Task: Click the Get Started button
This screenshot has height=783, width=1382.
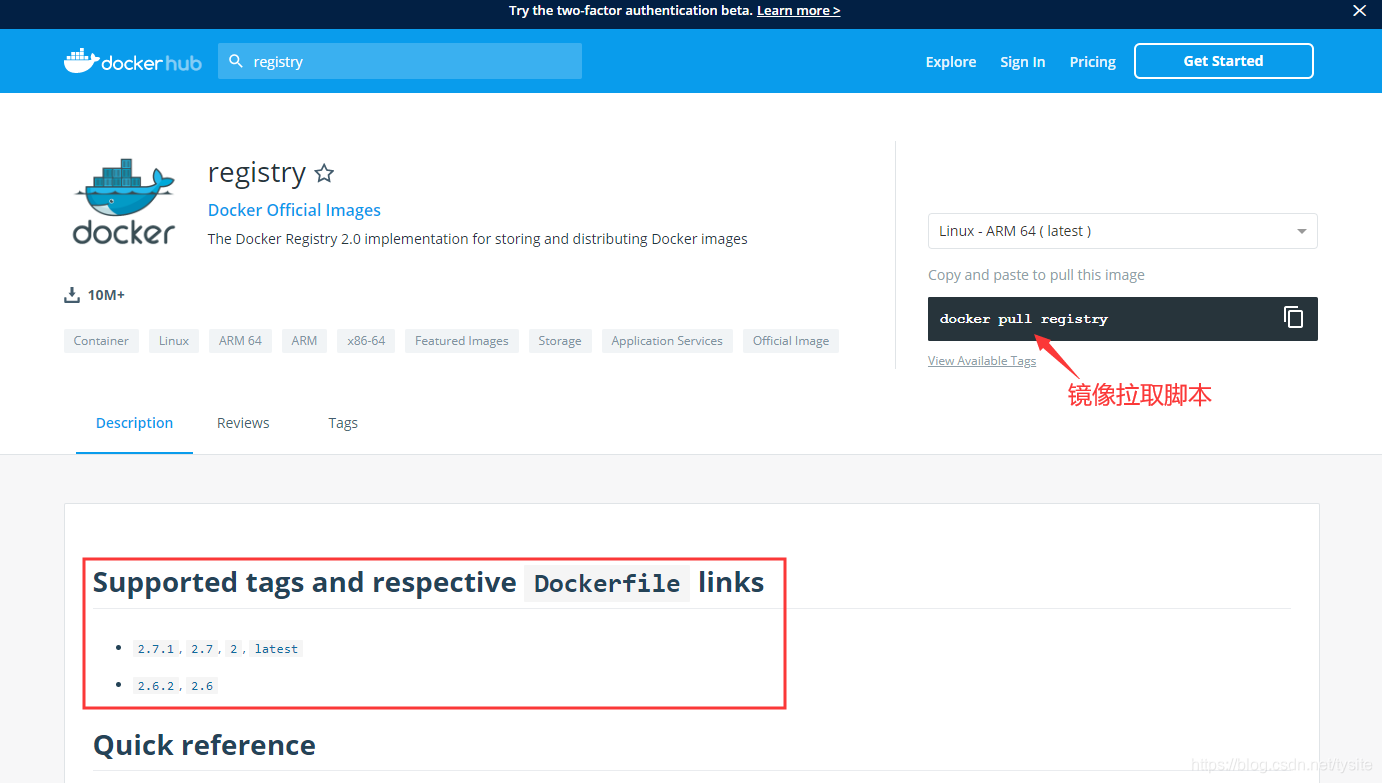Action: pos(1223,61)
